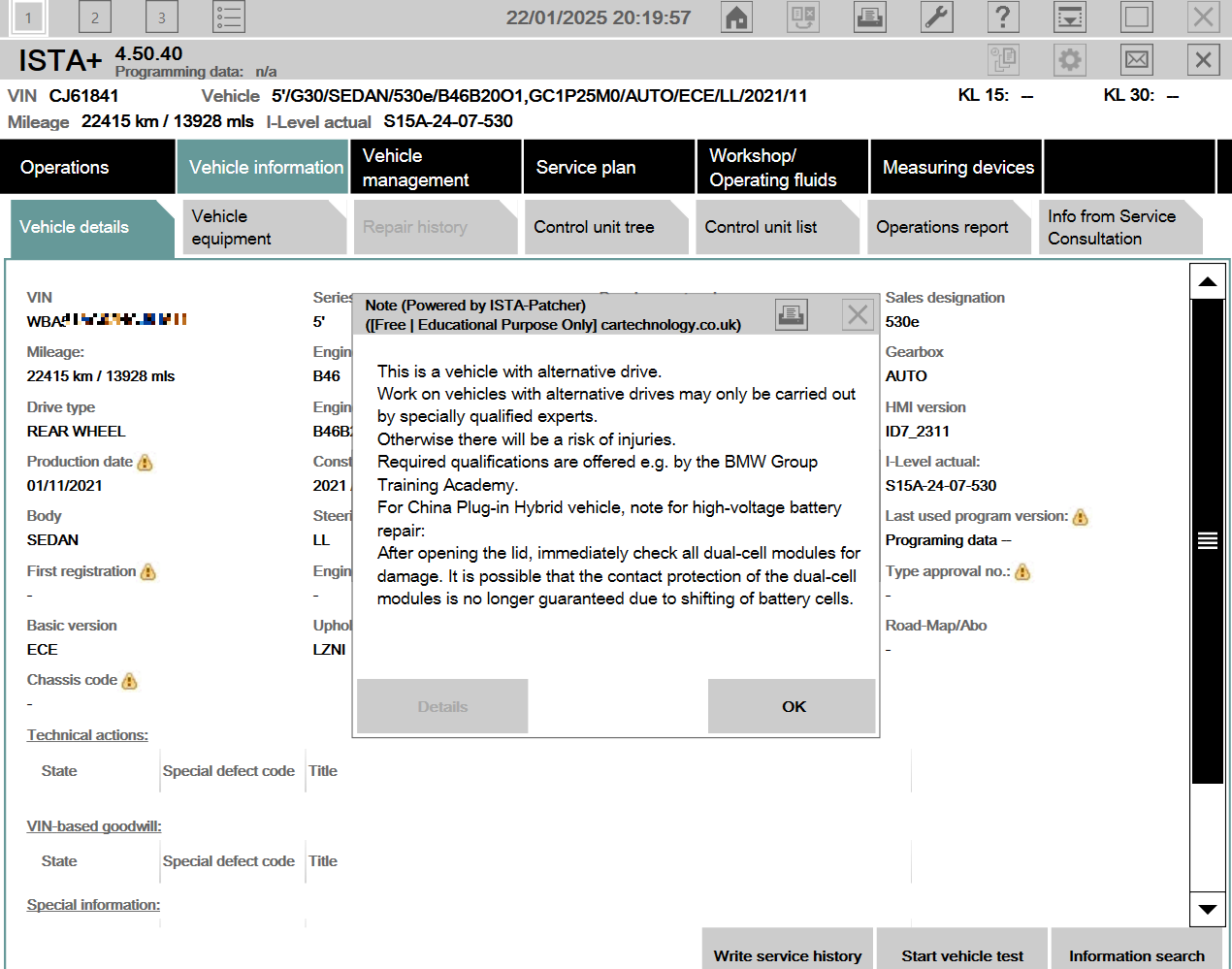Select the Vehicle information tab

coord(262,167)
